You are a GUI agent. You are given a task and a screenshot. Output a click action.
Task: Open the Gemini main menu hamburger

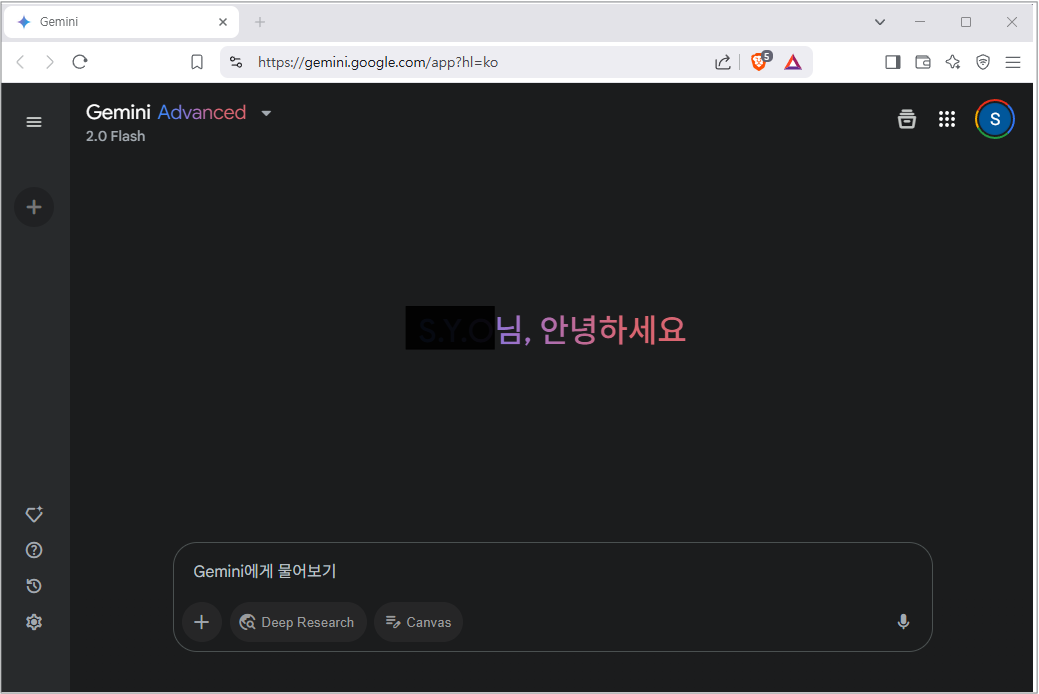[x=34, y=122]
